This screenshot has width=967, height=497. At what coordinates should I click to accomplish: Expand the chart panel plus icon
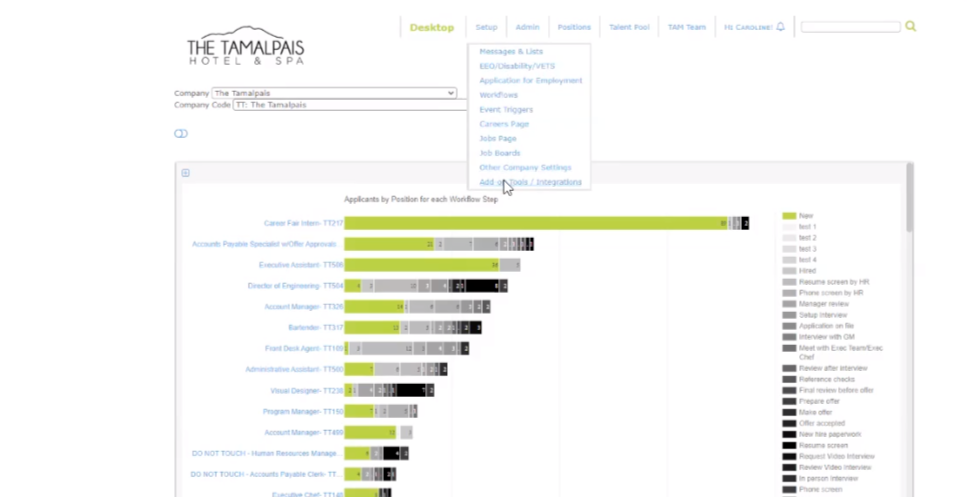pos(185,173)
